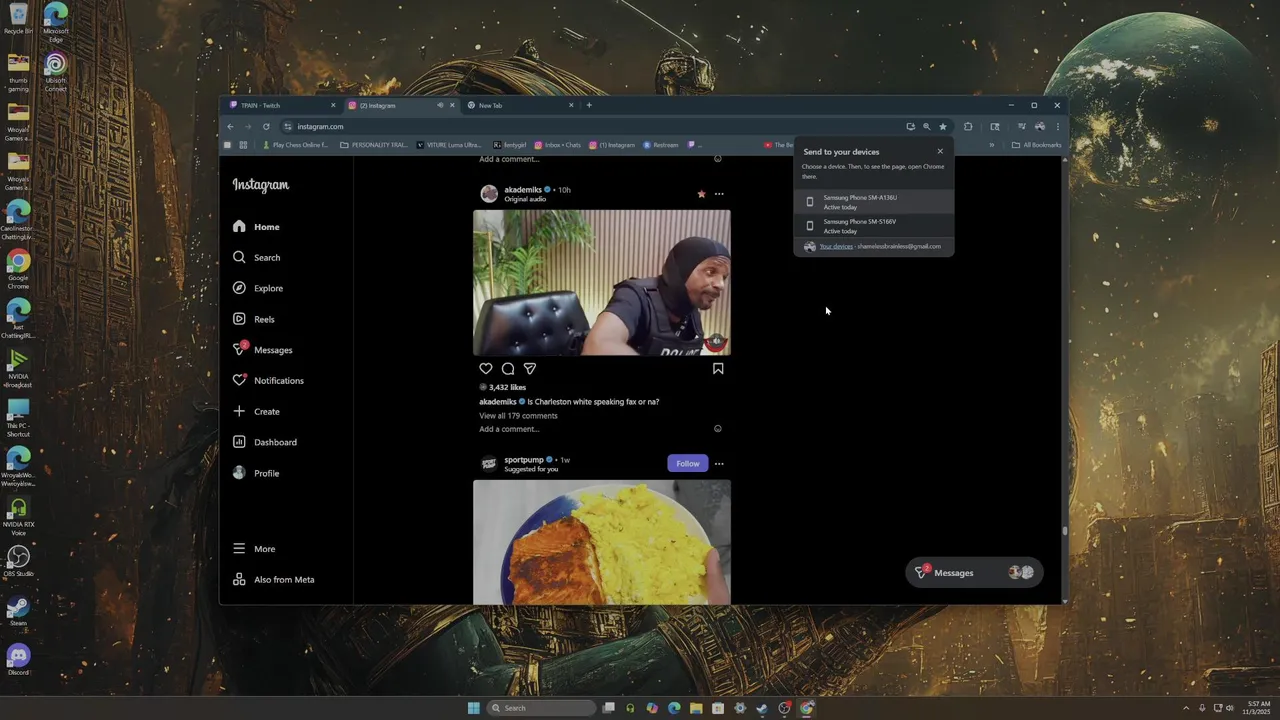Click the send to devices address bar icon

click(910, 127)
